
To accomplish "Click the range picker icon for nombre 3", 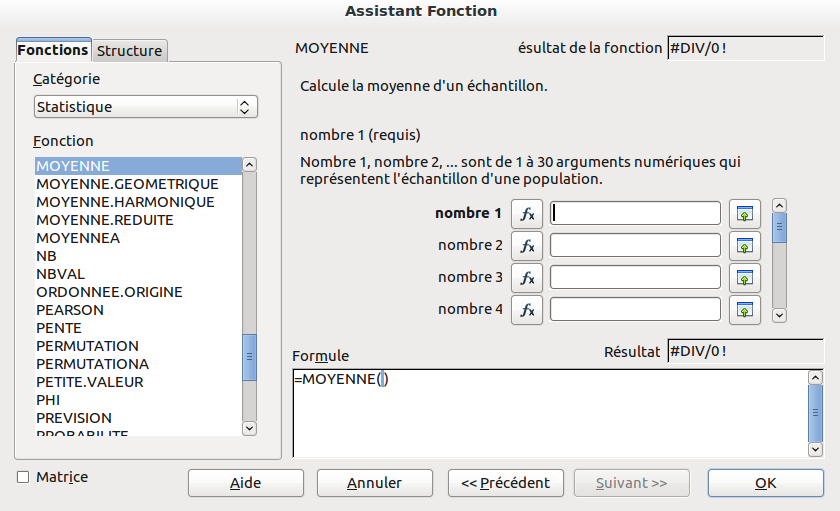I will pos(744,278).
